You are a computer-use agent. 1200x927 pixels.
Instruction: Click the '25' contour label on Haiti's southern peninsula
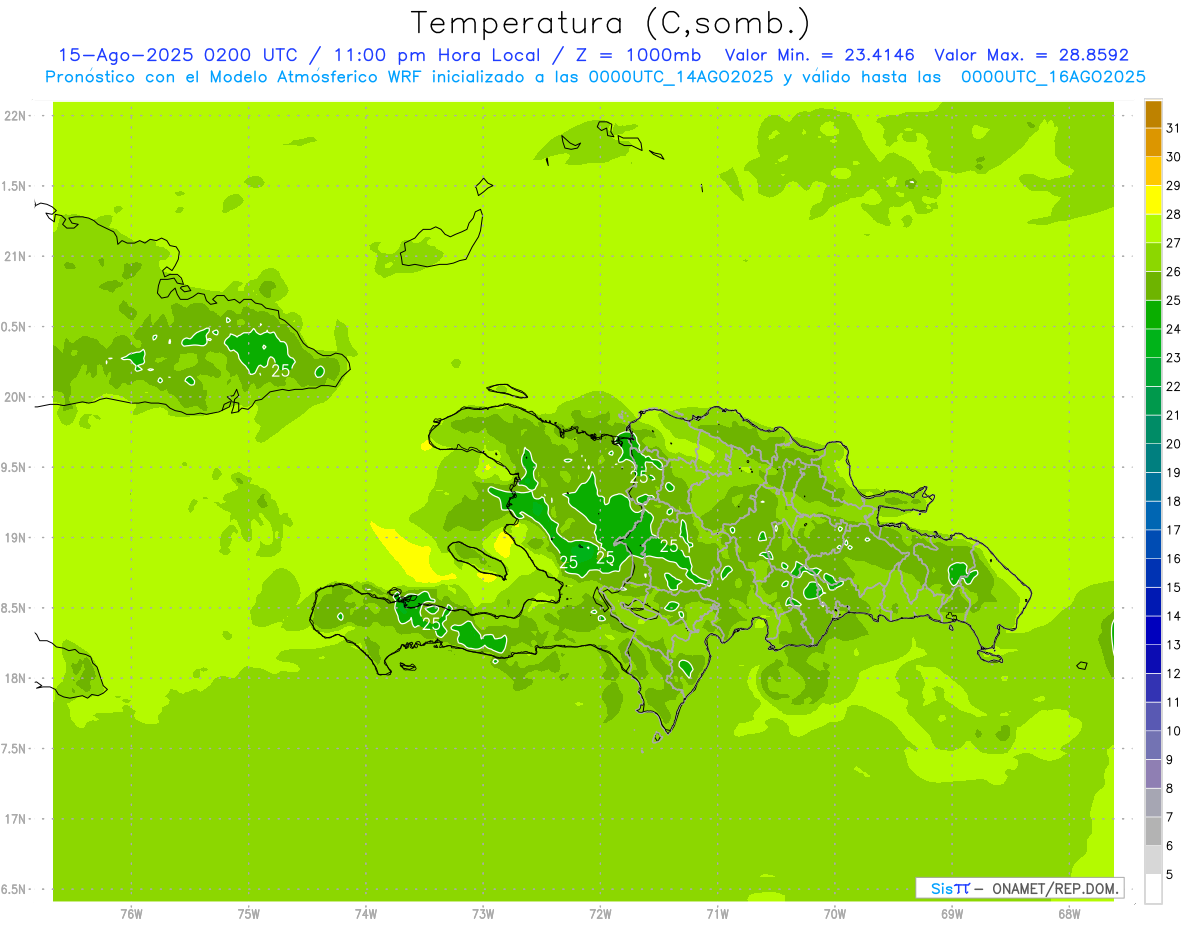pos(432,624)
